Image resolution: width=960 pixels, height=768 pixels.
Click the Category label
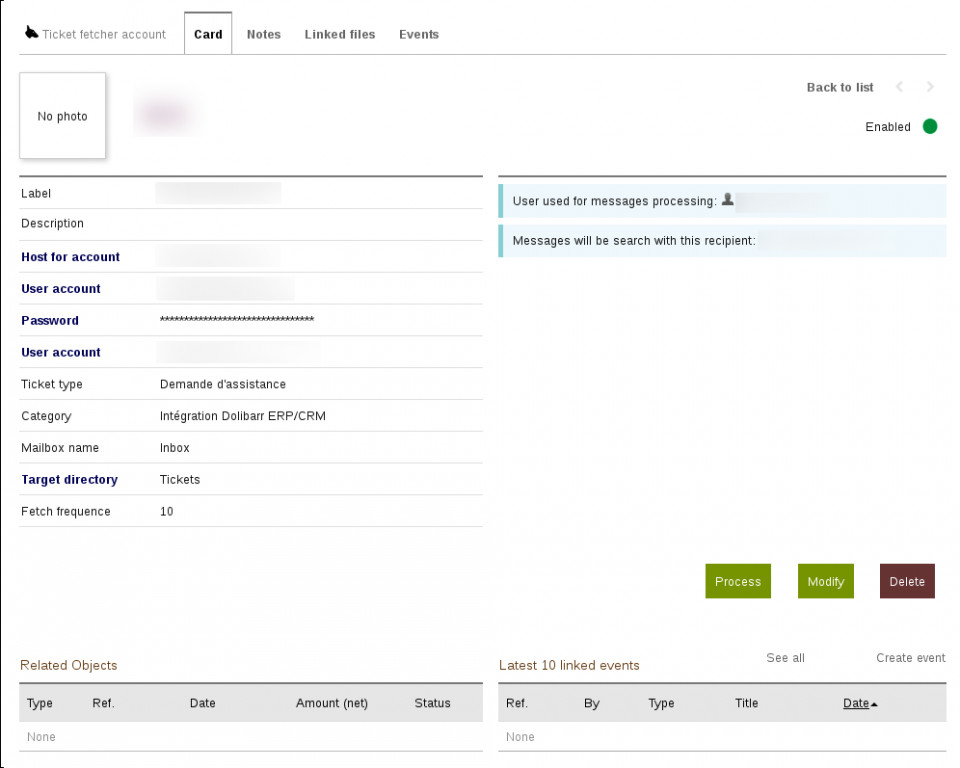[x=46, y=416]
